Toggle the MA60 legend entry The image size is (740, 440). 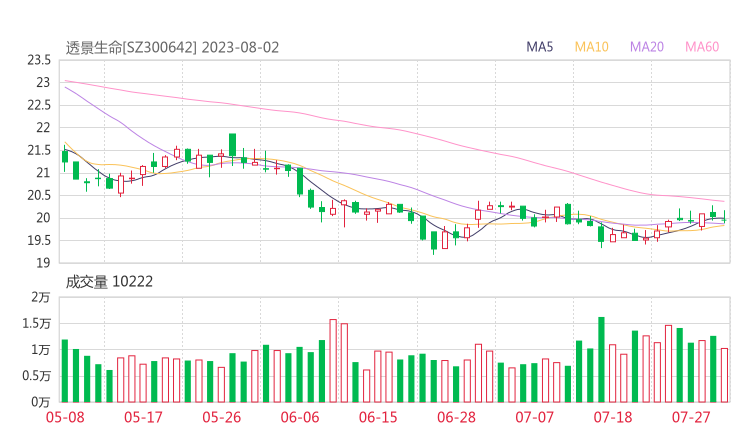click(x=702, y=47)
